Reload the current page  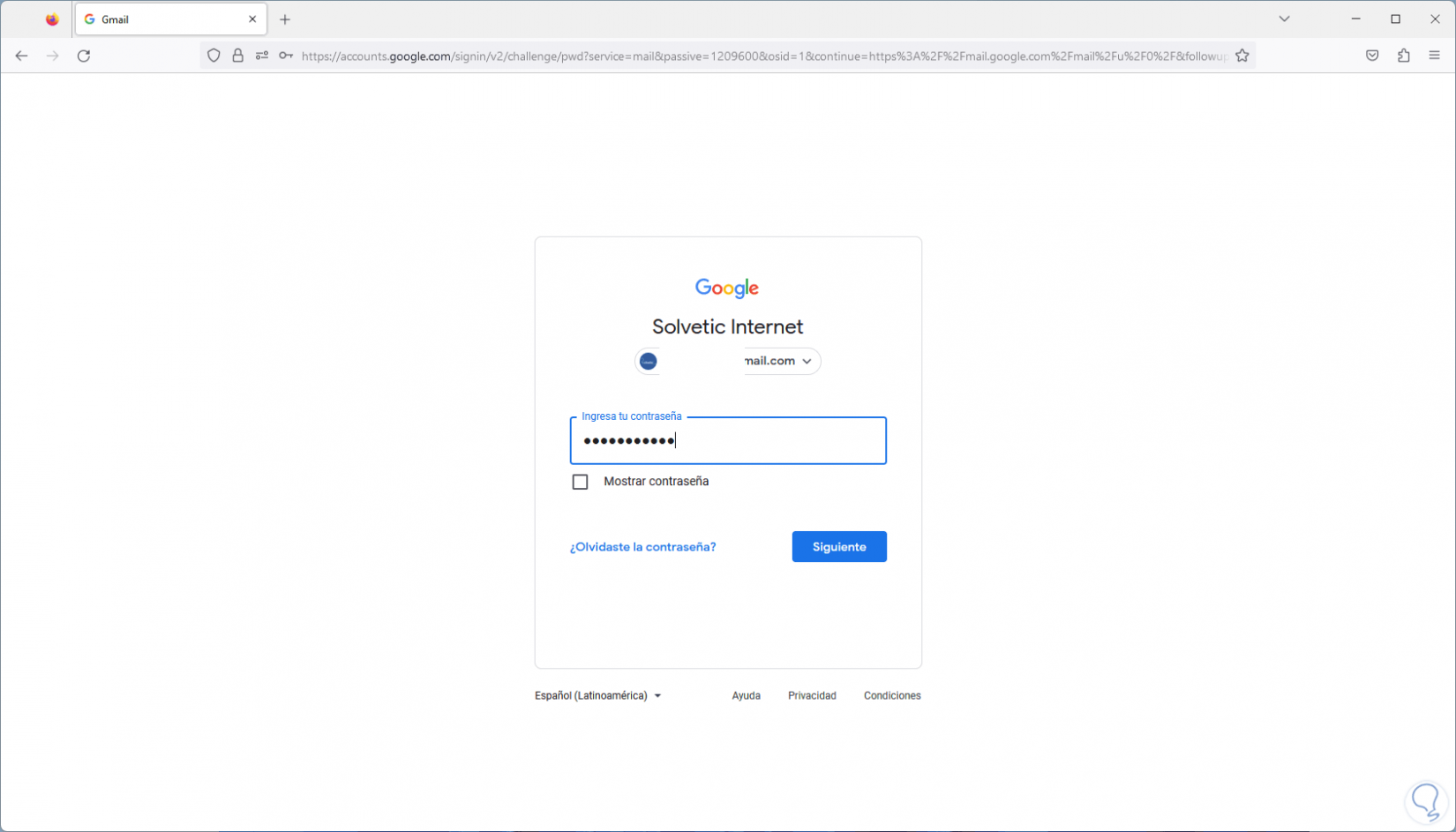tap(84, 56)
